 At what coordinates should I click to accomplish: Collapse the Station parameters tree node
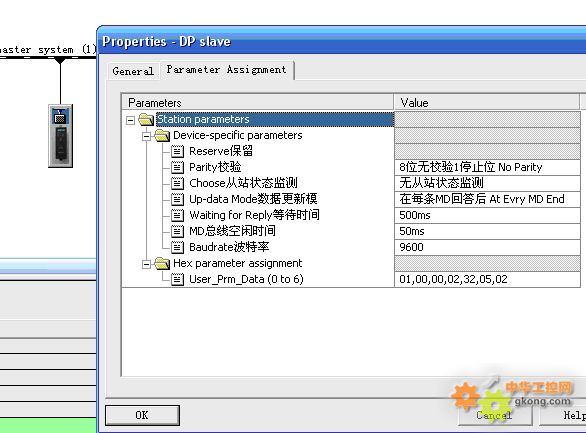[130, 120]
